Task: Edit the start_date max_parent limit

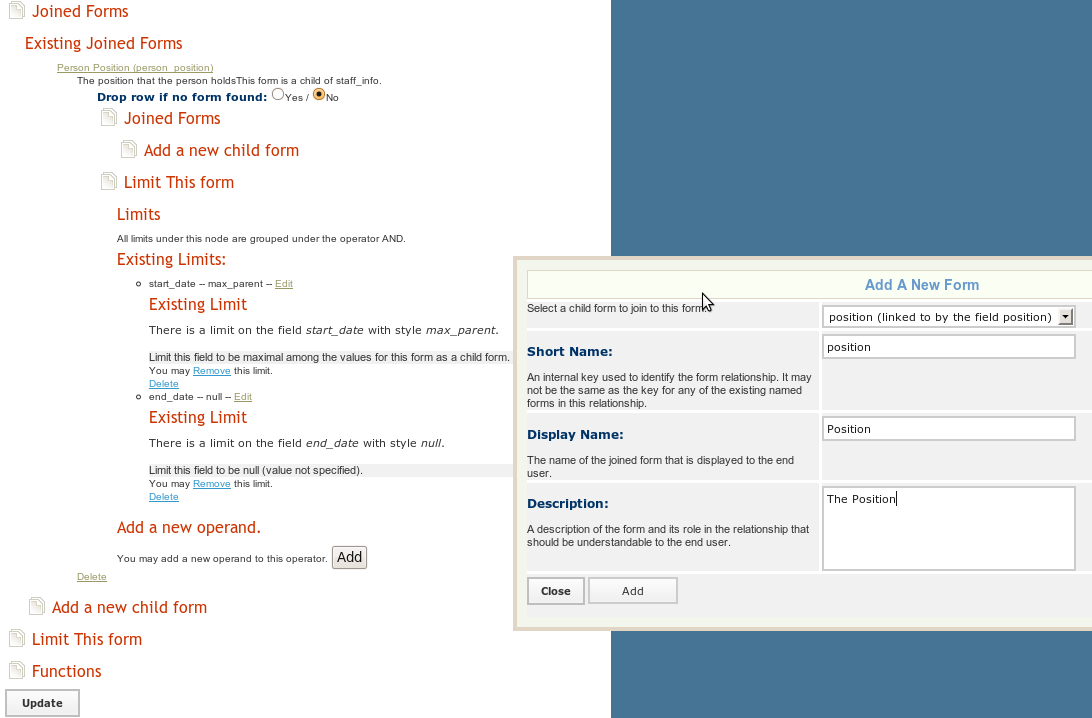Action: tap(284, 283)
